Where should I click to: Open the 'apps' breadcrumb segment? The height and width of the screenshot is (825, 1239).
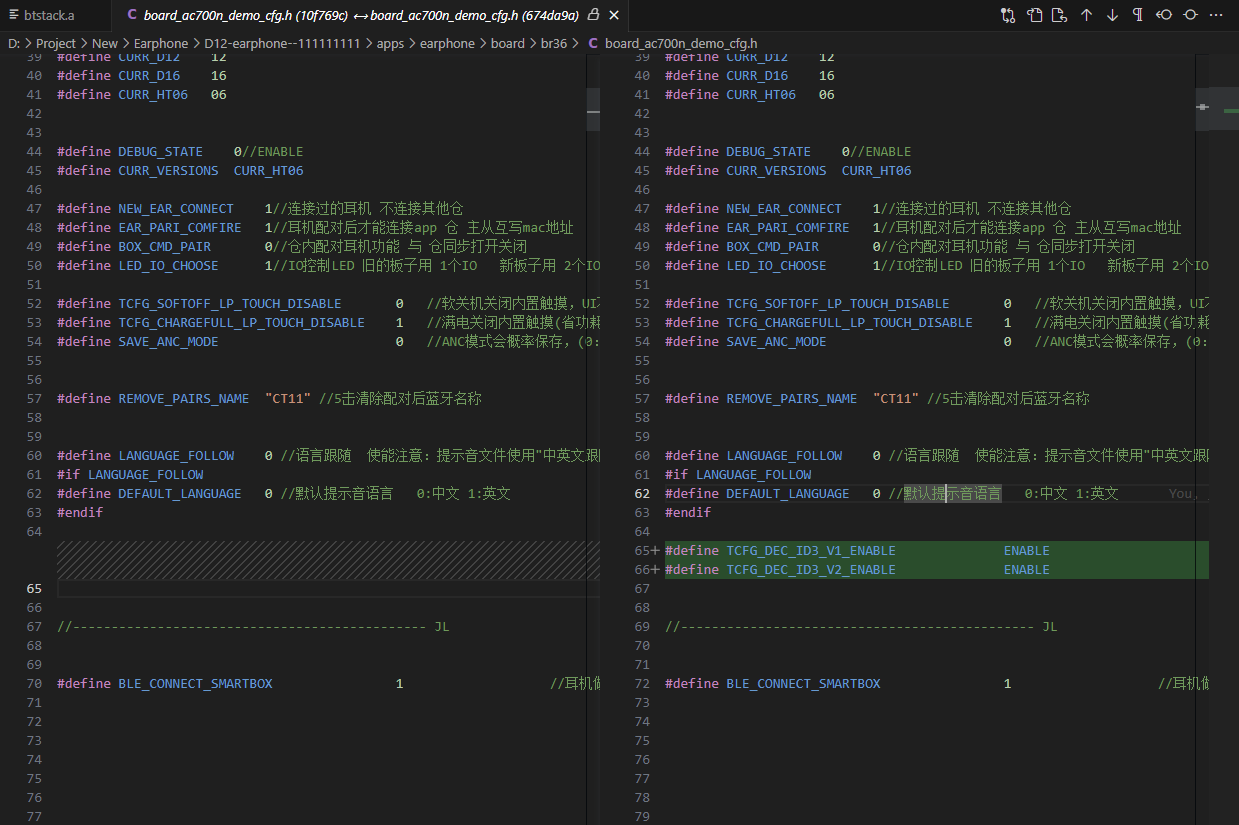coord(390,43)
